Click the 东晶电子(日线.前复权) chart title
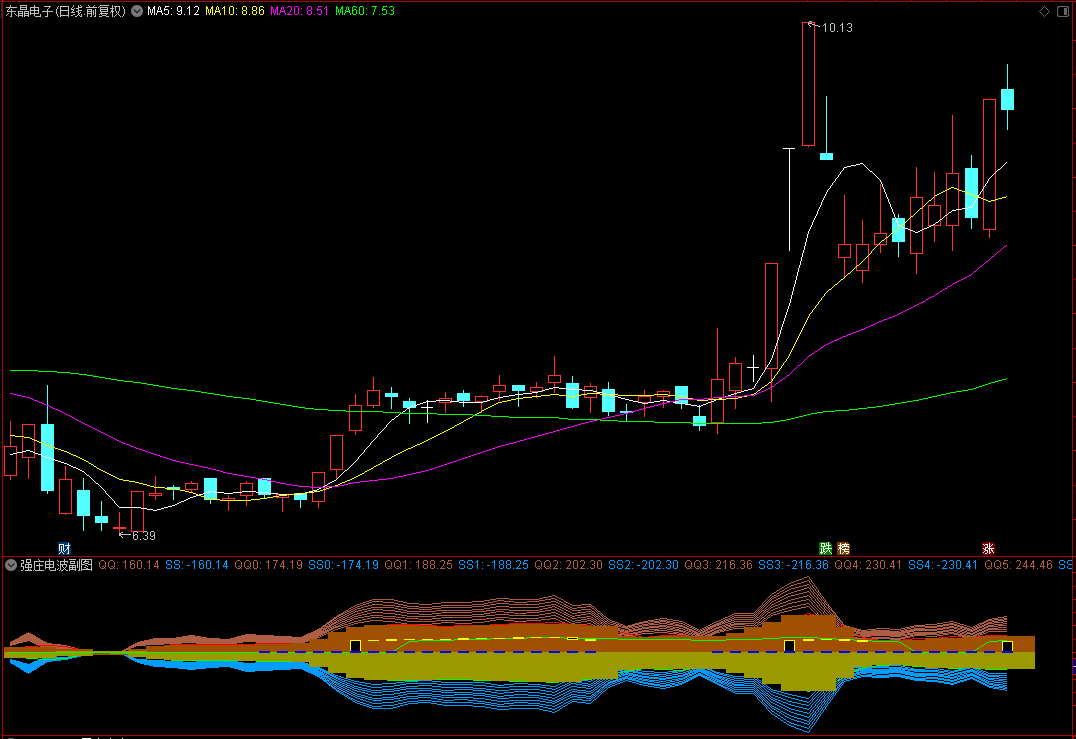The image size is (1076, 739). [x=66, y=11]
